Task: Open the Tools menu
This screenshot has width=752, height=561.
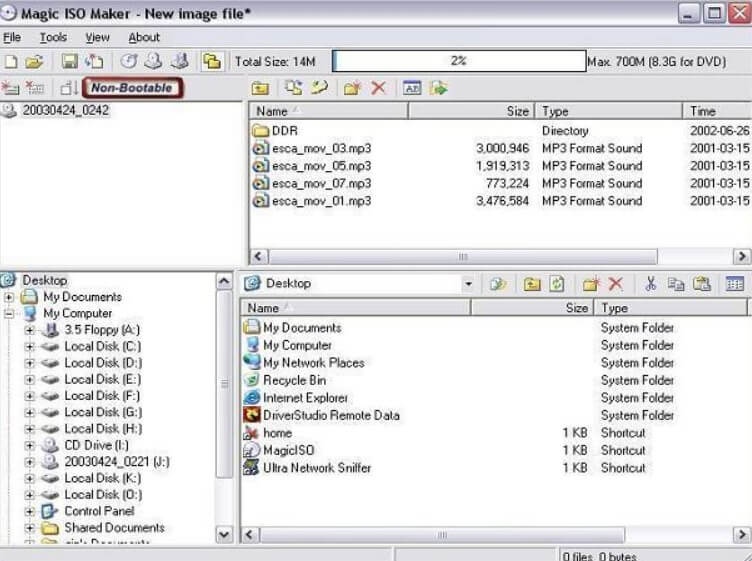Action: (53, 37)
